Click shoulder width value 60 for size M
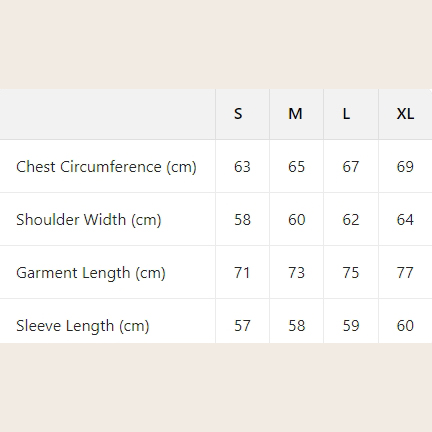 pos(297,220)
